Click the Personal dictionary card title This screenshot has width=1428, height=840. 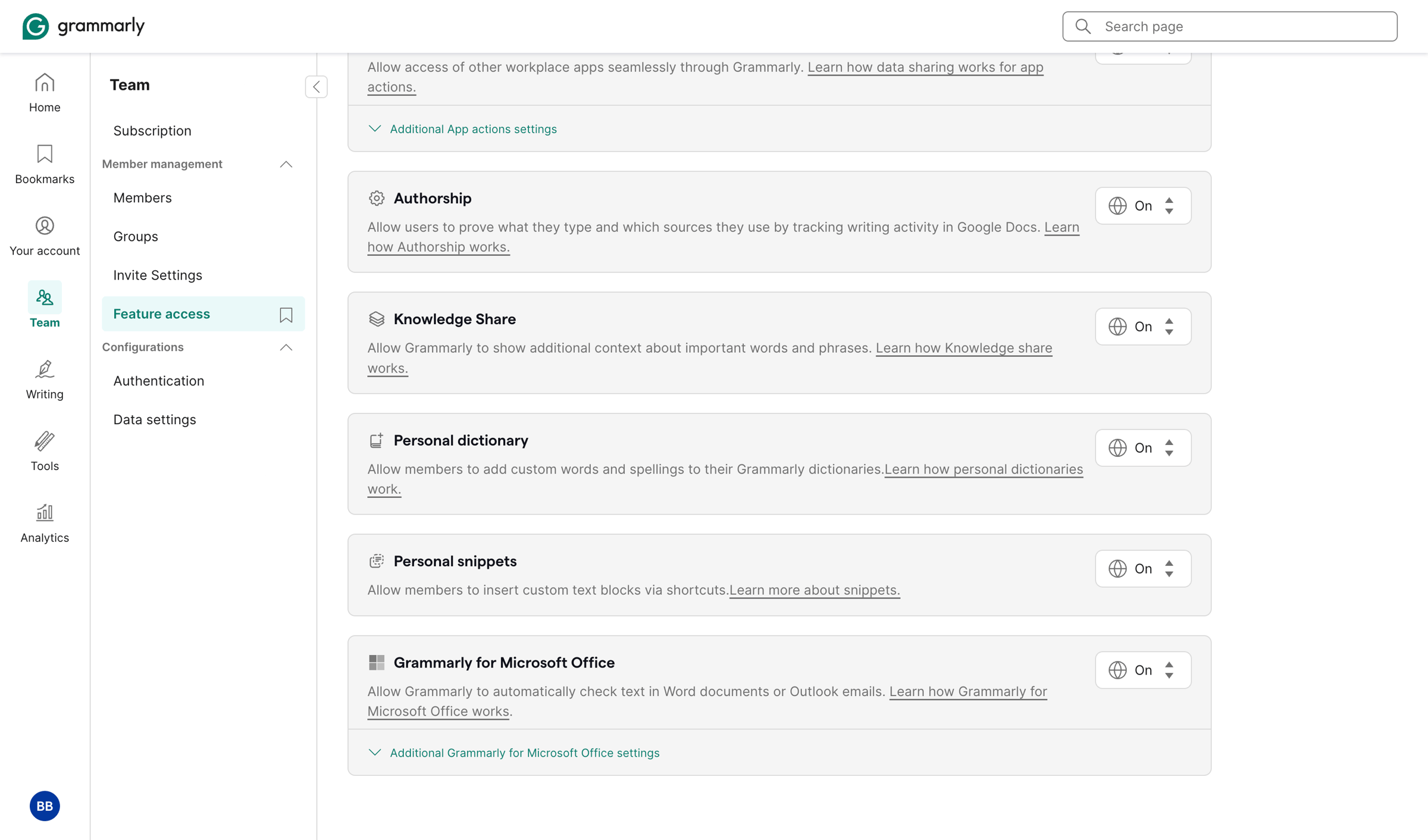461,440
